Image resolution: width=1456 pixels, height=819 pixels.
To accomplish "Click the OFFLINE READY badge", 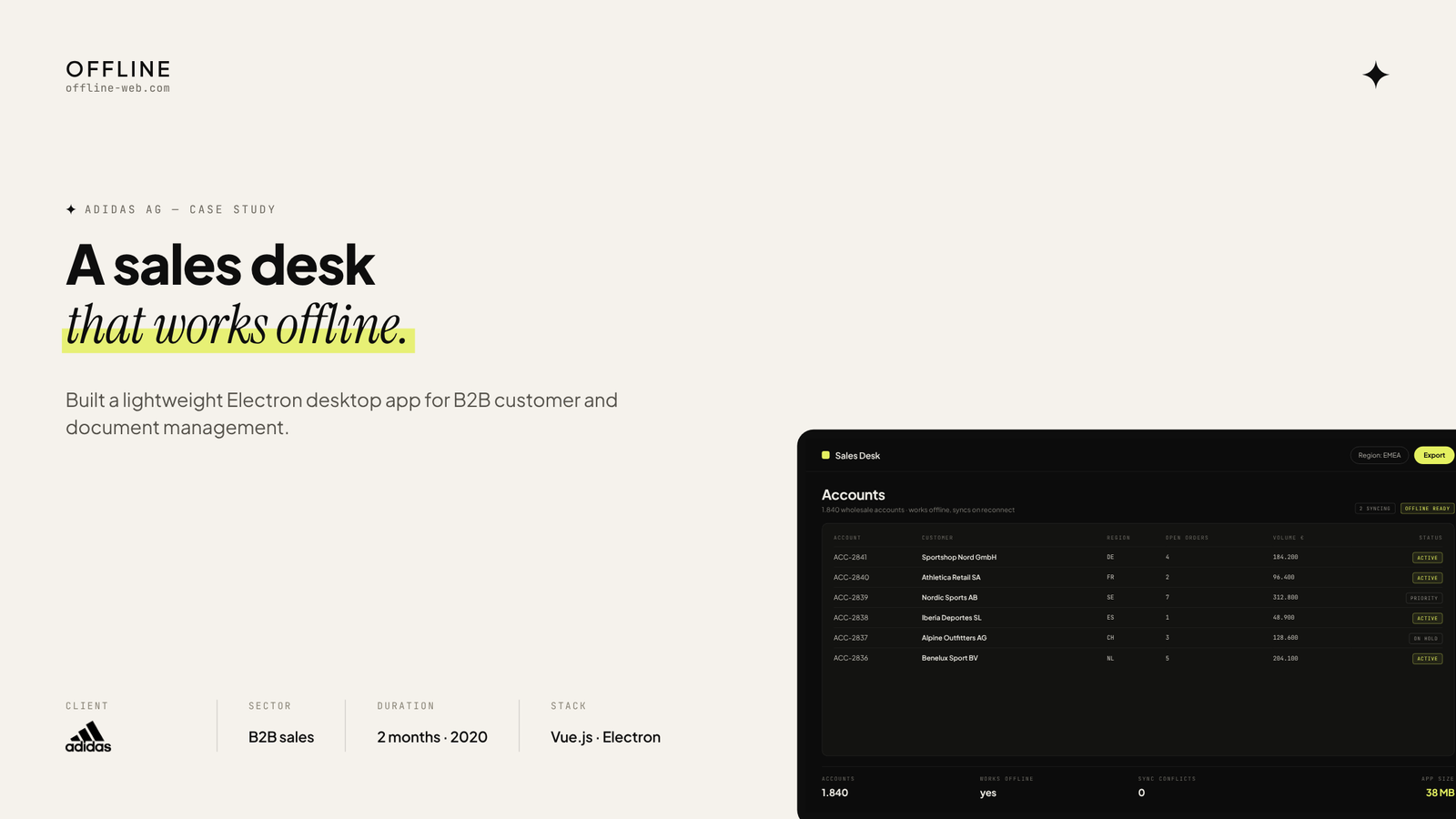I will coord(1427,509).
